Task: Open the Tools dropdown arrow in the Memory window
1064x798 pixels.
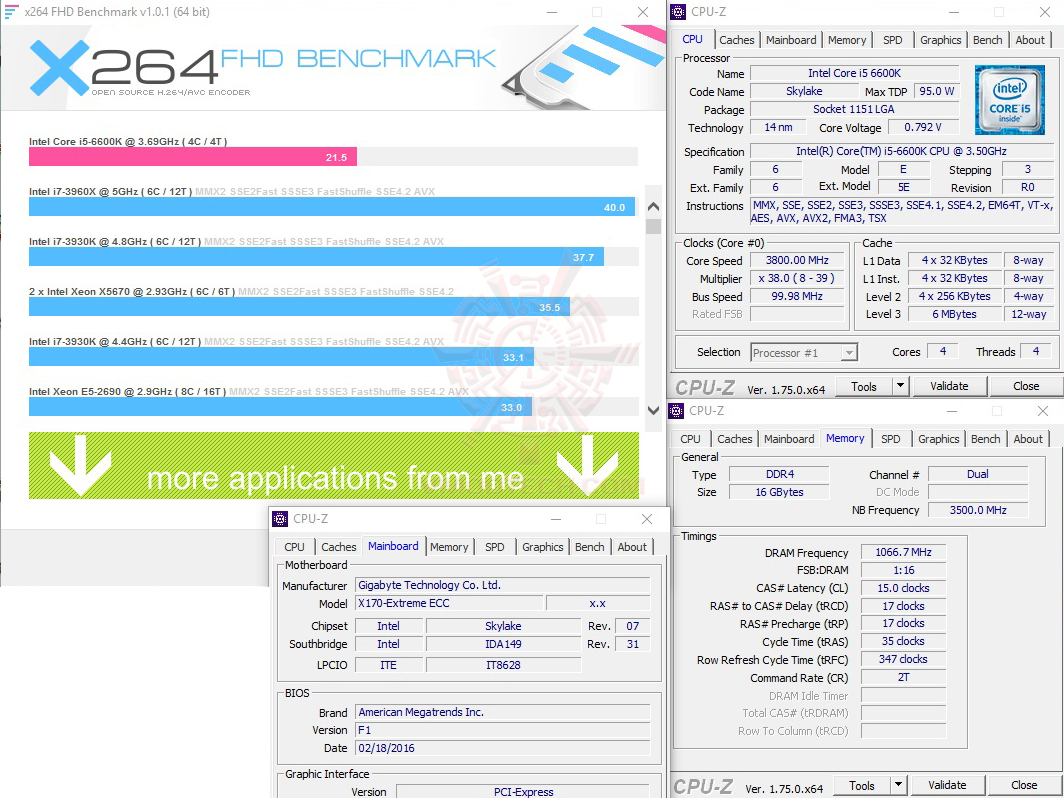Action: (x=898, y=785)
